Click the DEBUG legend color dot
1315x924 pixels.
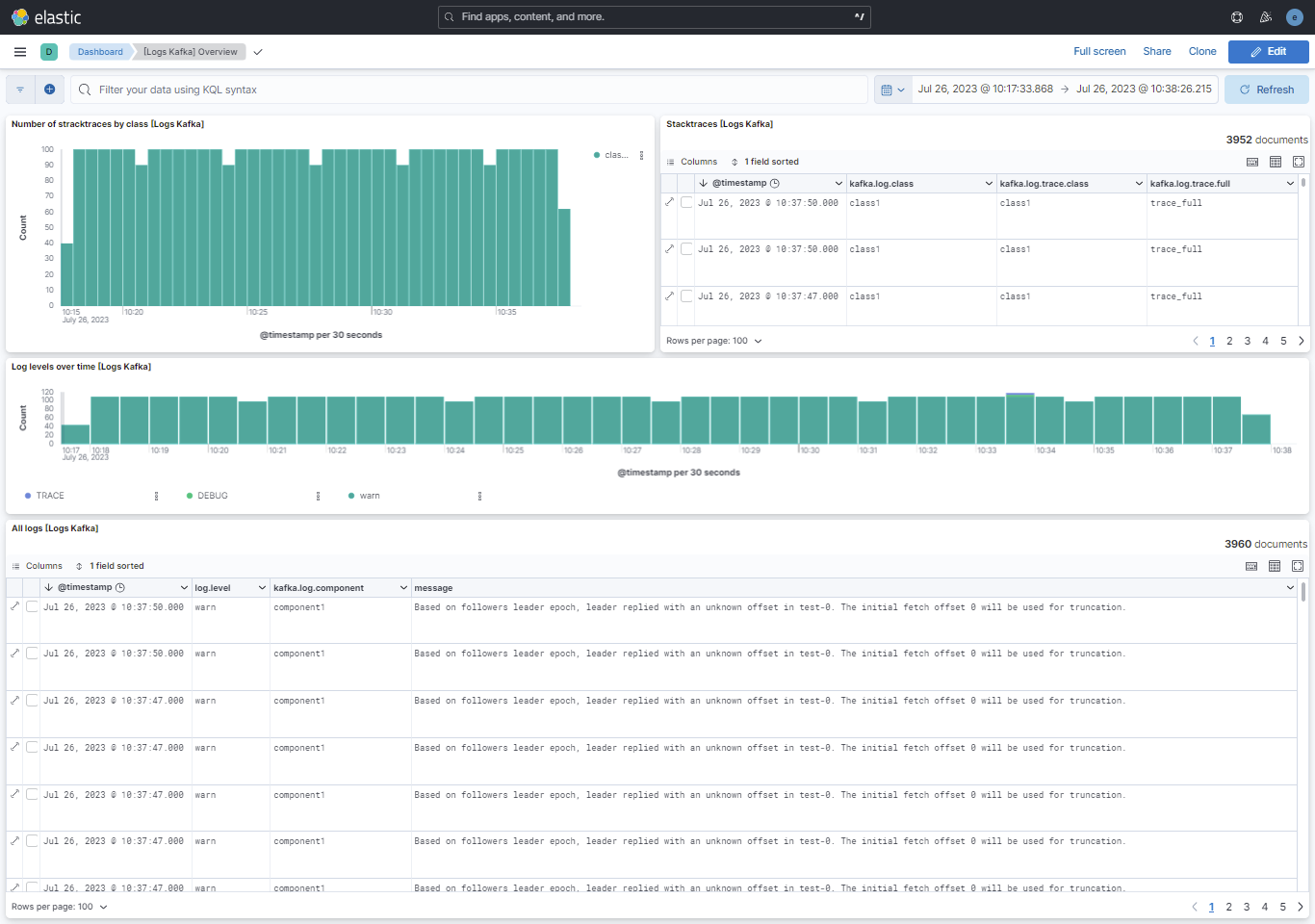(190, 496)
